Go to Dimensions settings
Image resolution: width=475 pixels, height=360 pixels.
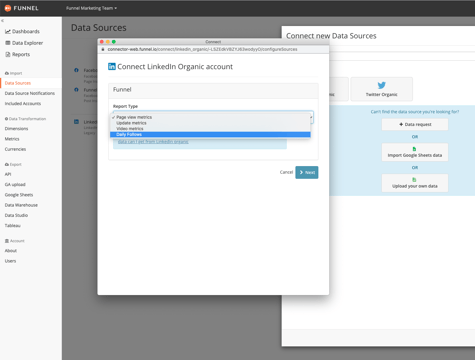point(16,129)
